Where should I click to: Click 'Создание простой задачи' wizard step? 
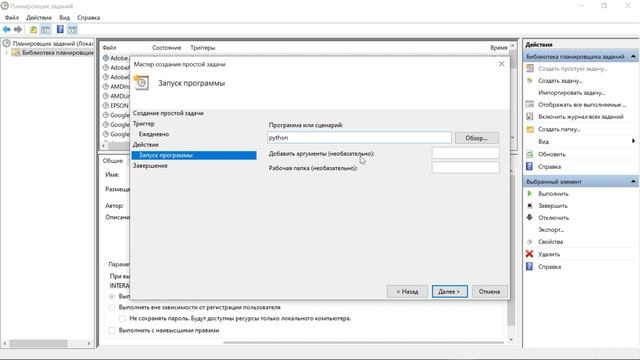(168, 113)
